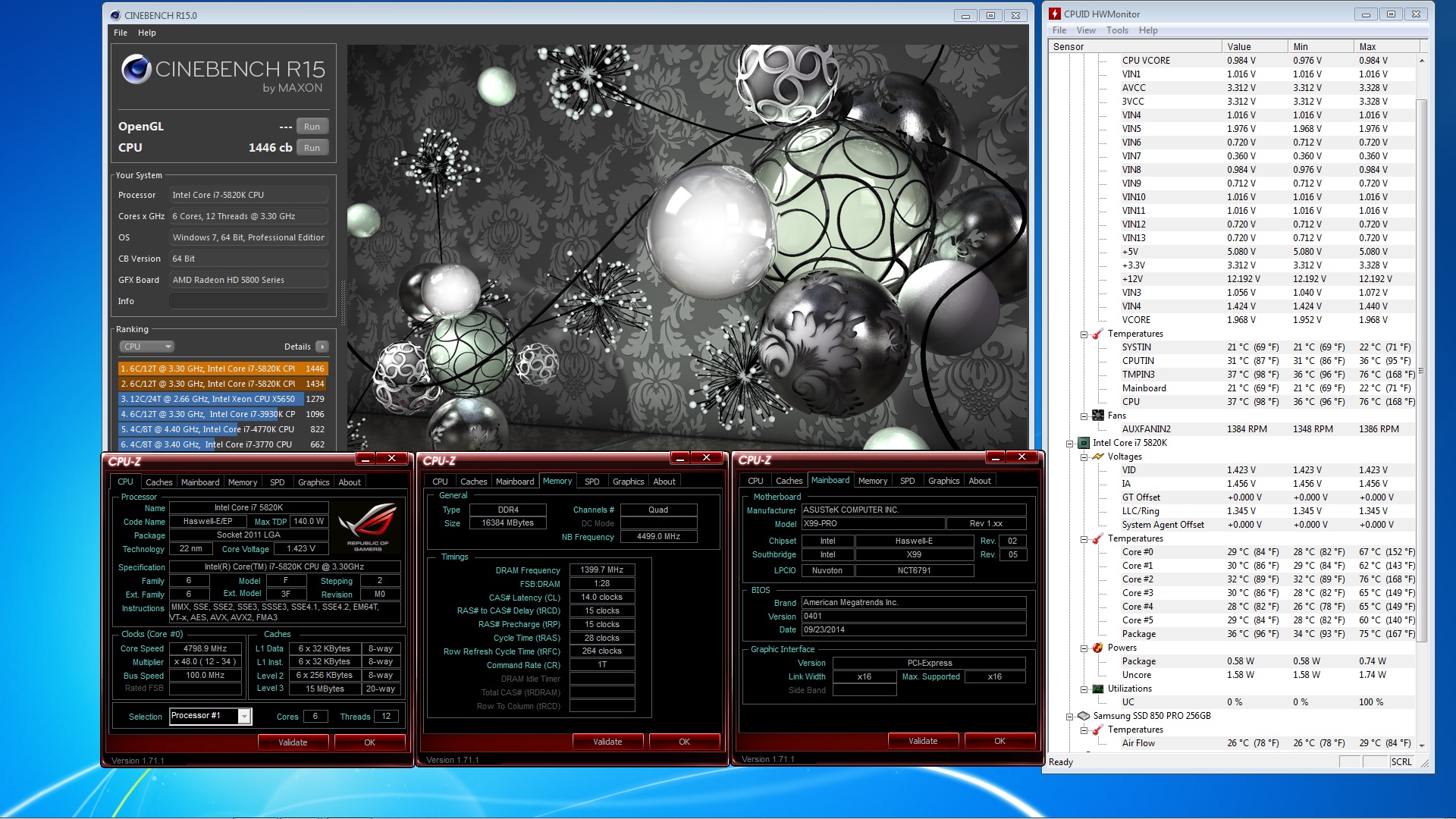
Task: Switch to Graphics tab in the rightmost CPU-Z window
Action: pos(943,481)
